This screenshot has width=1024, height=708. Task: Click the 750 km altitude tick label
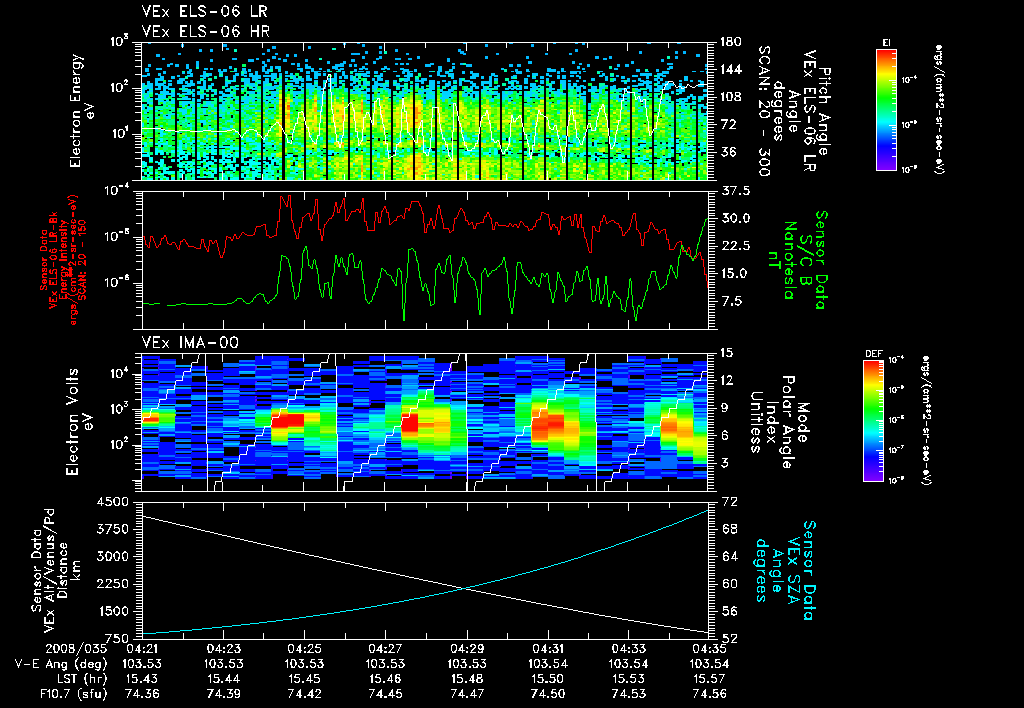[x=116, y=638]
